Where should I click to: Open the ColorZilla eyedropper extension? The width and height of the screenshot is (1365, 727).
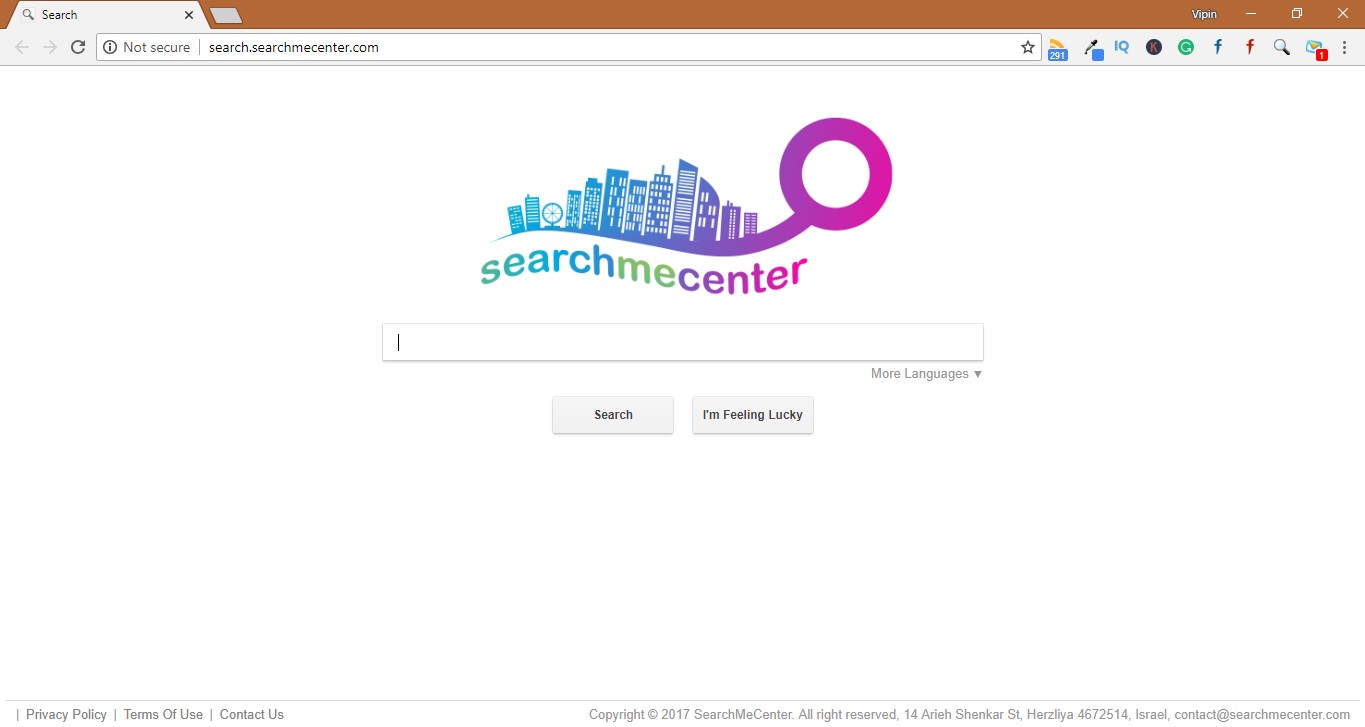pyautogui.click(x=1092, y=47)
